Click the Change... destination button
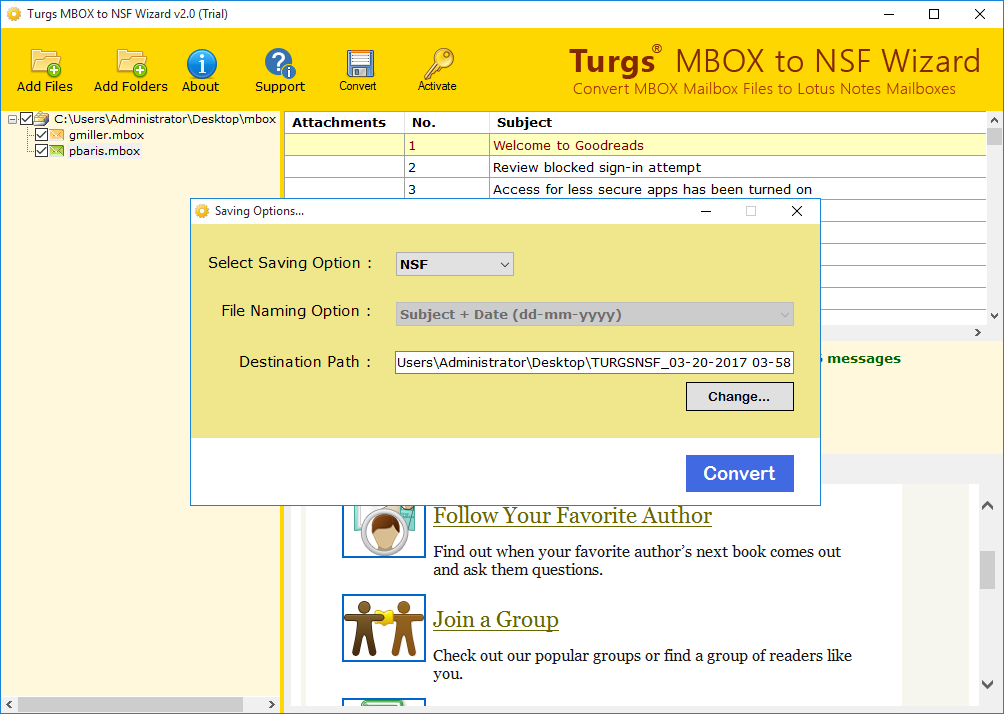Image resolution: width=1004 pixels, height=714 pixels. tap(740, 396)
